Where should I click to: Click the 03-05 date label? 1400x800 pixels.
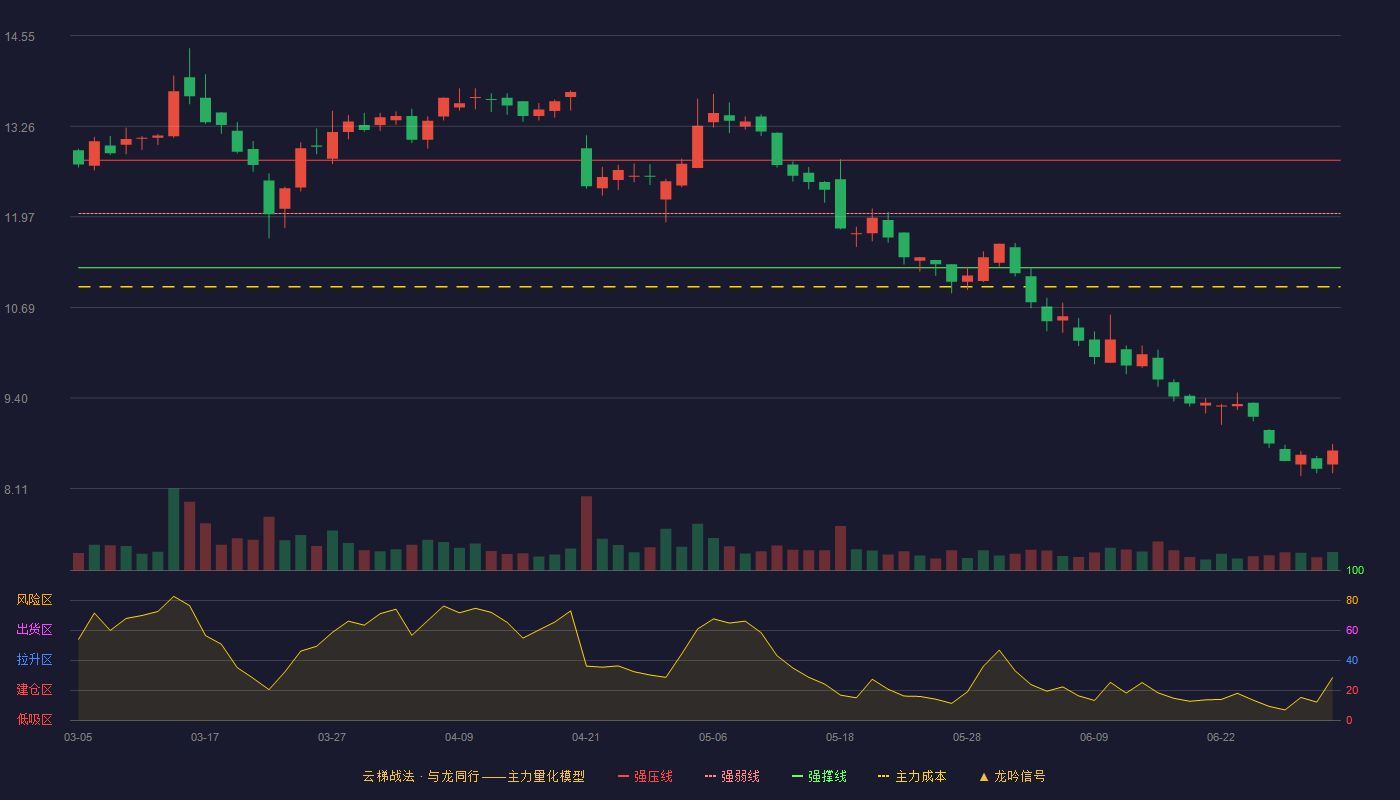click(x=78, y=737)
